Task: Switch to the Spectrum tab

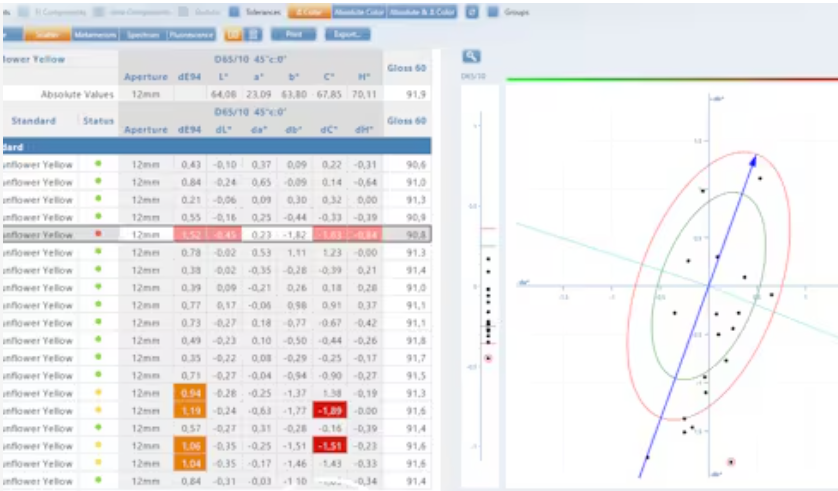Action: click(143, 34)
